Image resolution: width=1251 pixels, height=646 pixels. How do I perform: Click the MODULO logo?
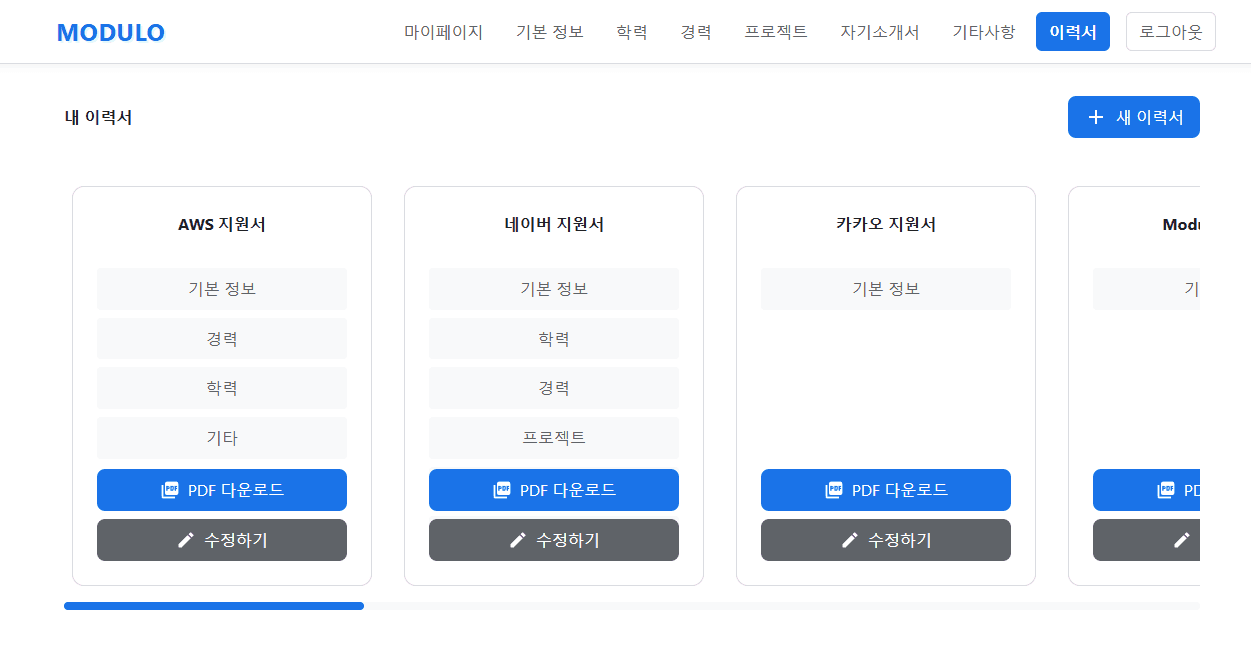111,32
